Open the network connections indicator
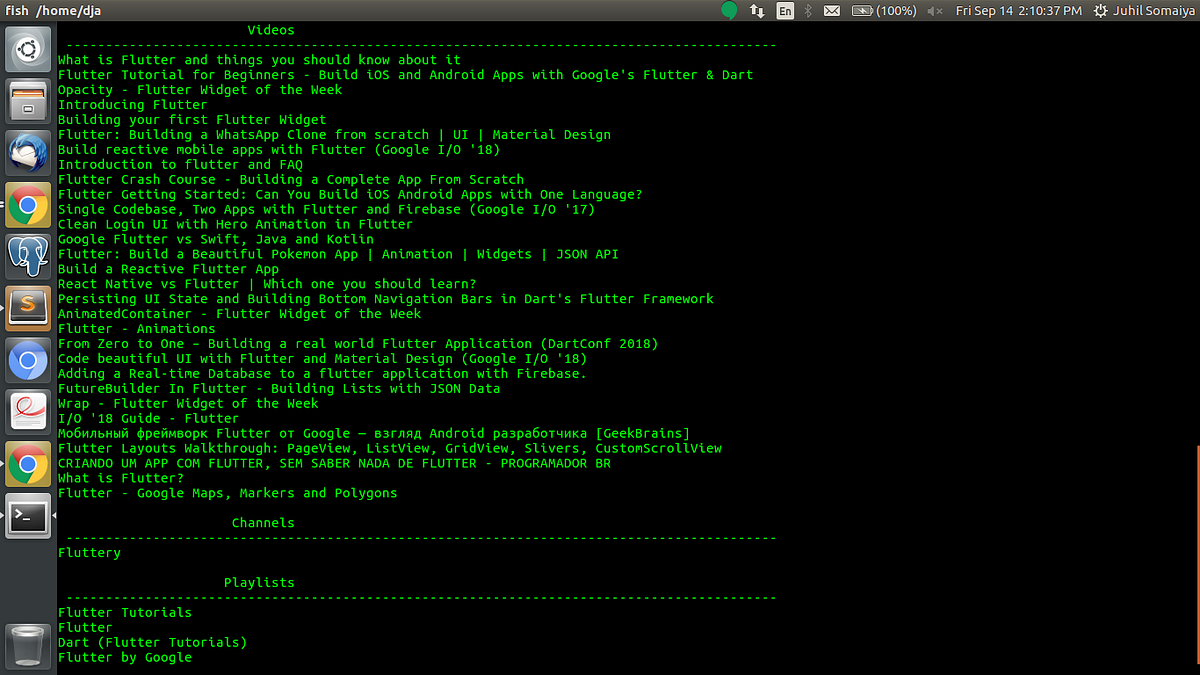This screenshot has width=1200, height=675. pyautogui.click(x=757, y=11)
